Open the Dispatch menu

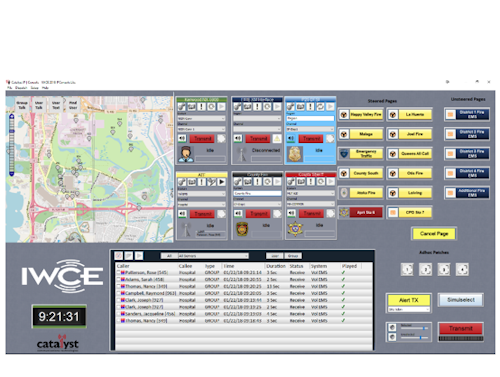[21, 88]
